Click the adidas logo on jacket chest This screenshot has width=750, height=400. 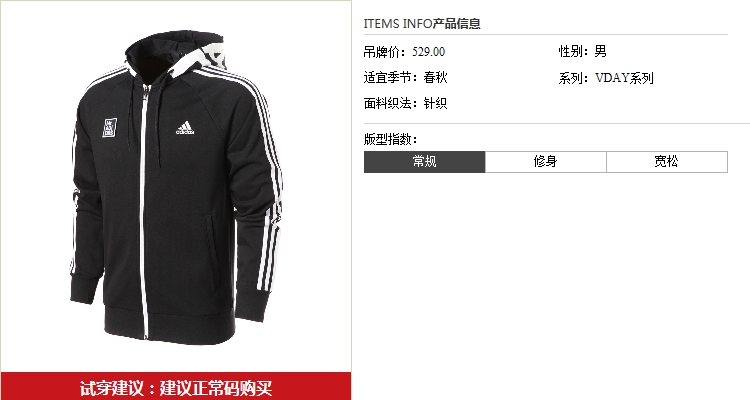(185, 128)
